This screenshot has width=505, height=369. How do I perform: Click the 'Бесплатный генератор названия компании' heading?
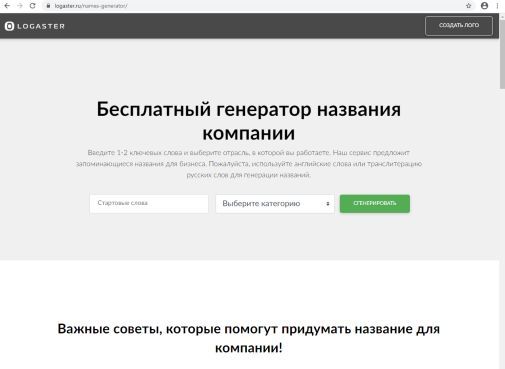(249, 121)
